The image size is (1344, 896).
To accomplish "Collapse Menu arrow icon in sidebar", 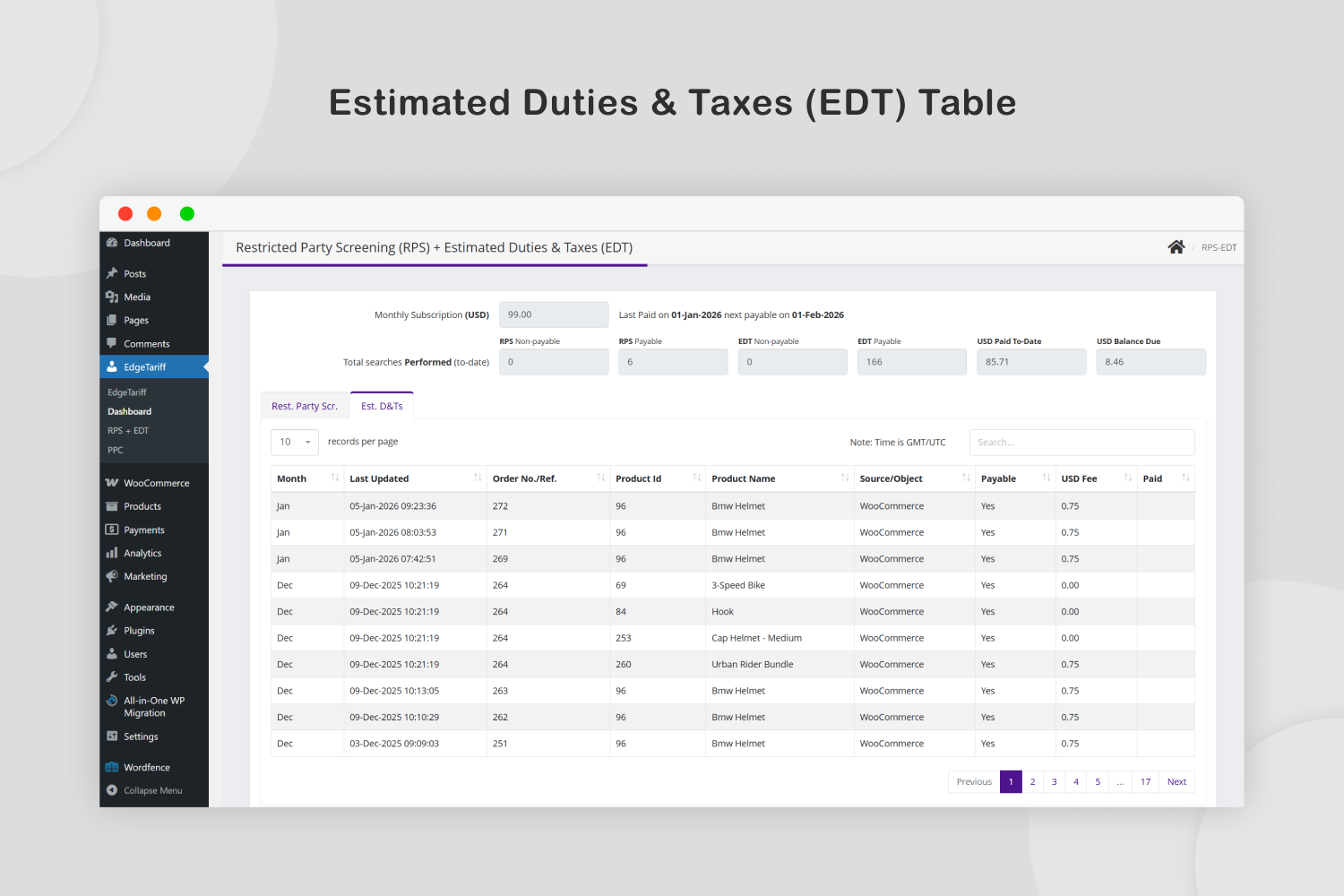I will (x=112, y=790).
